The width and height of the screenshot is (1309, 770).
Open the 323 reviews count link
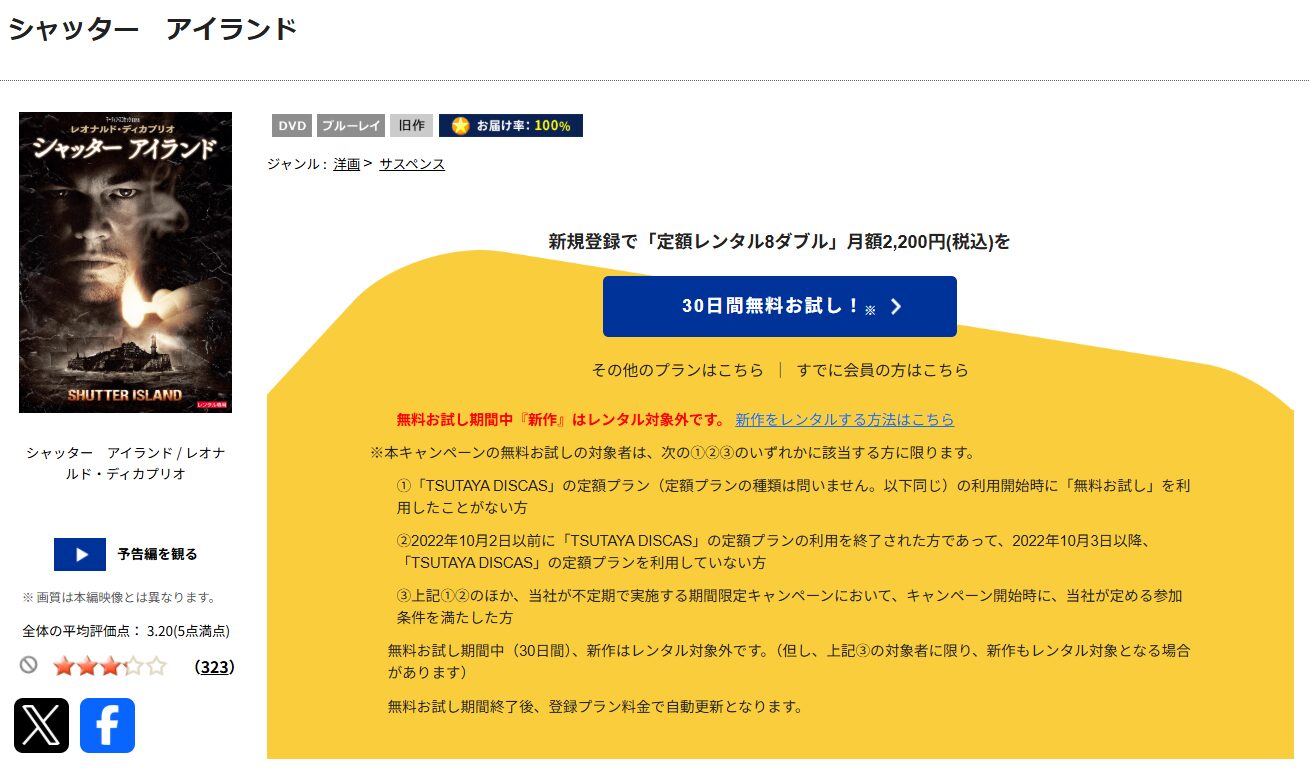click(214, 667)
